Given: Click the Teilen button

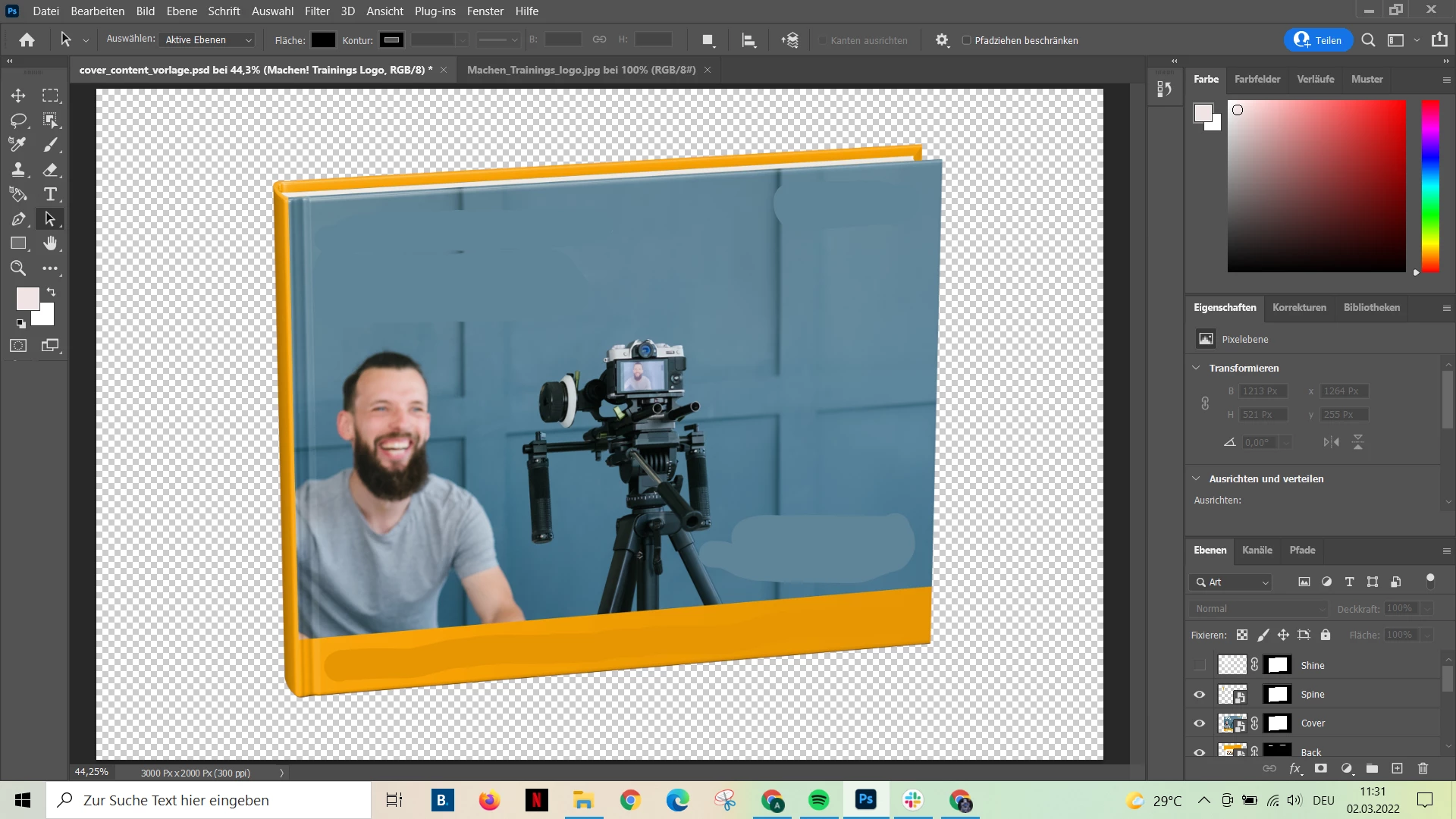Looking at the screenshot, I should point(1318,40).
